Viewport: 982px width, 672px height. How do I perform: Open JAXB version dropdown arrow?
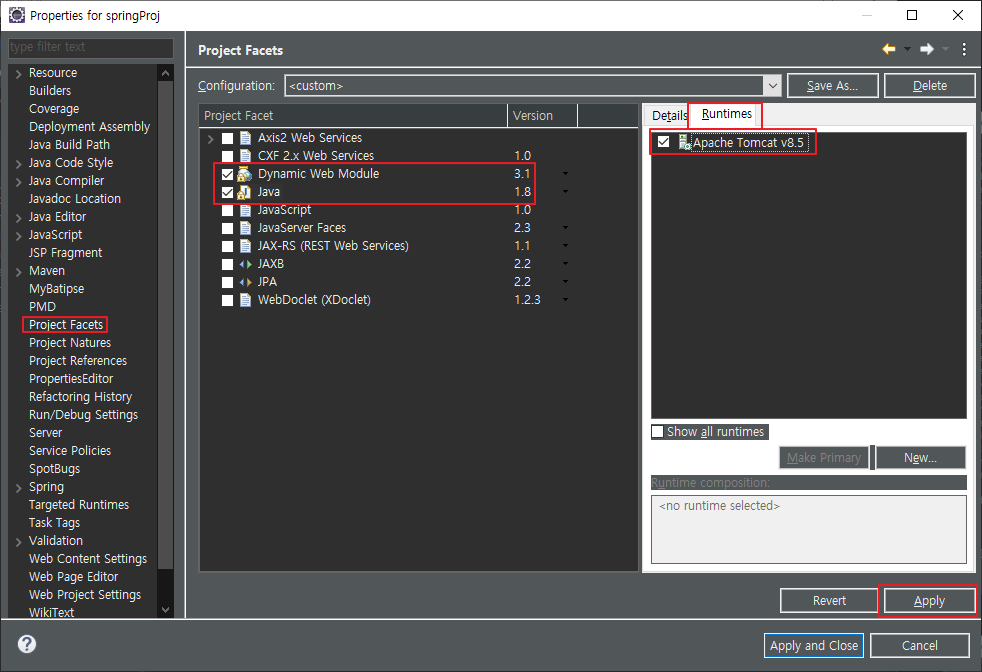coord(565,264)
